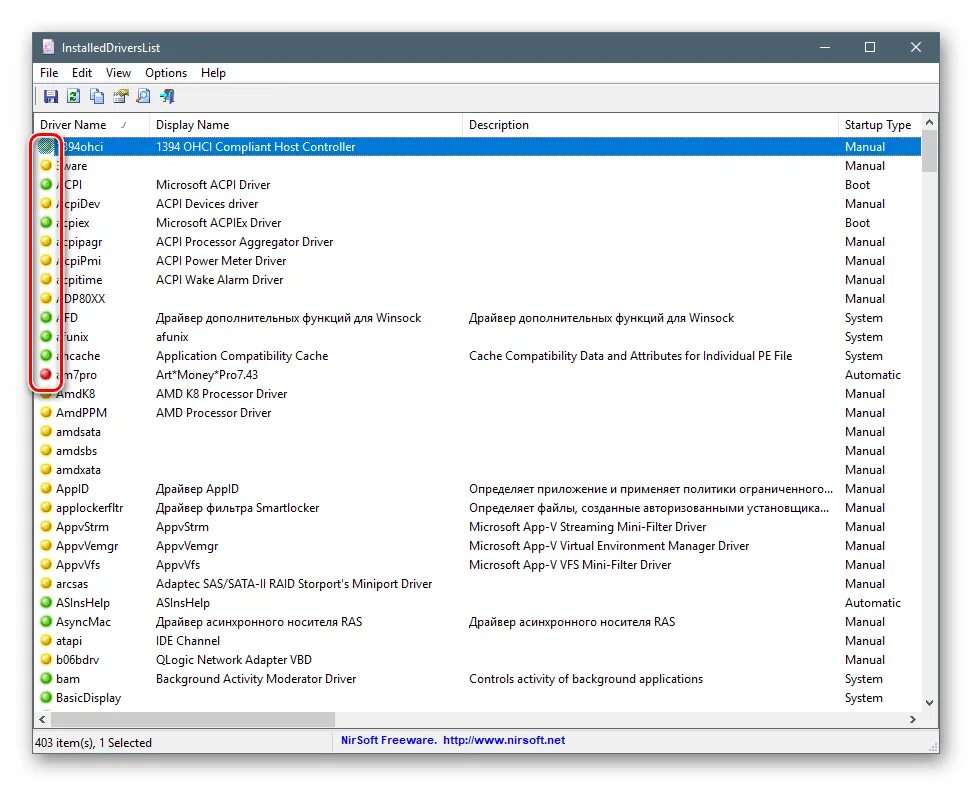
Task: Select the ACPI Power Meter Driver row
Action: [x=477, y=261]
